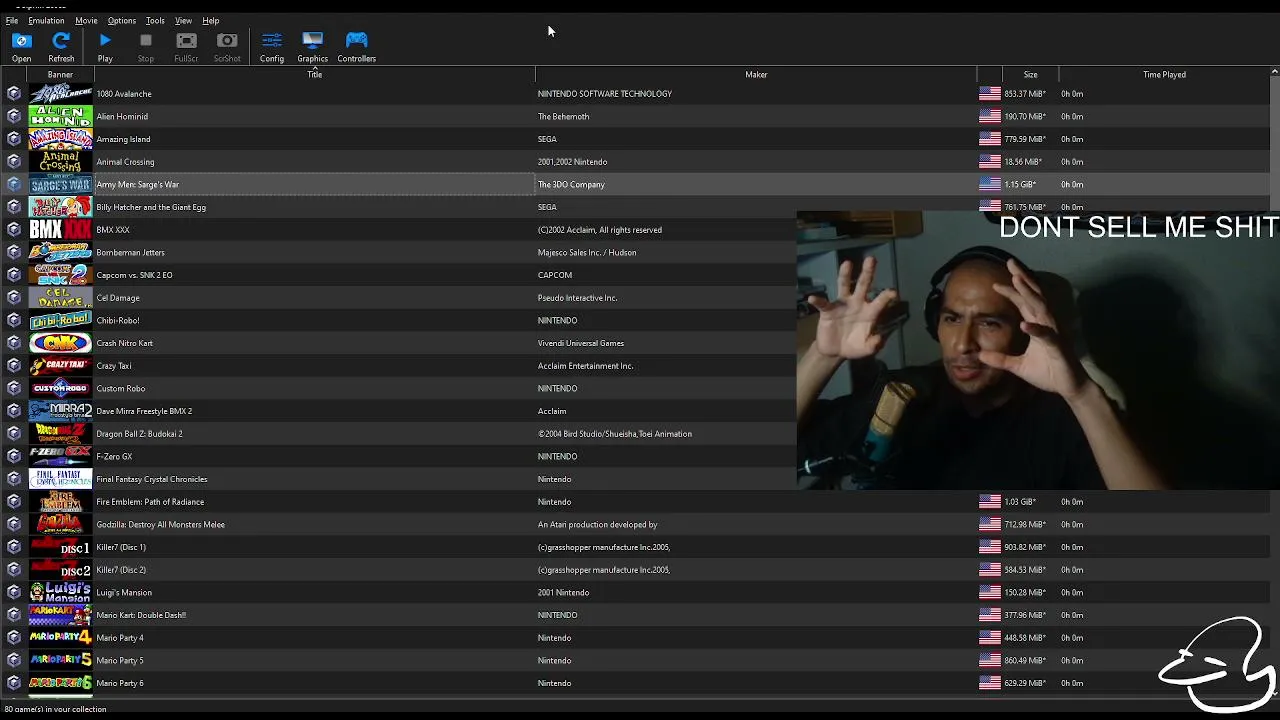Click the platform icon beside Luigi's Mansion

click(14, 593)
